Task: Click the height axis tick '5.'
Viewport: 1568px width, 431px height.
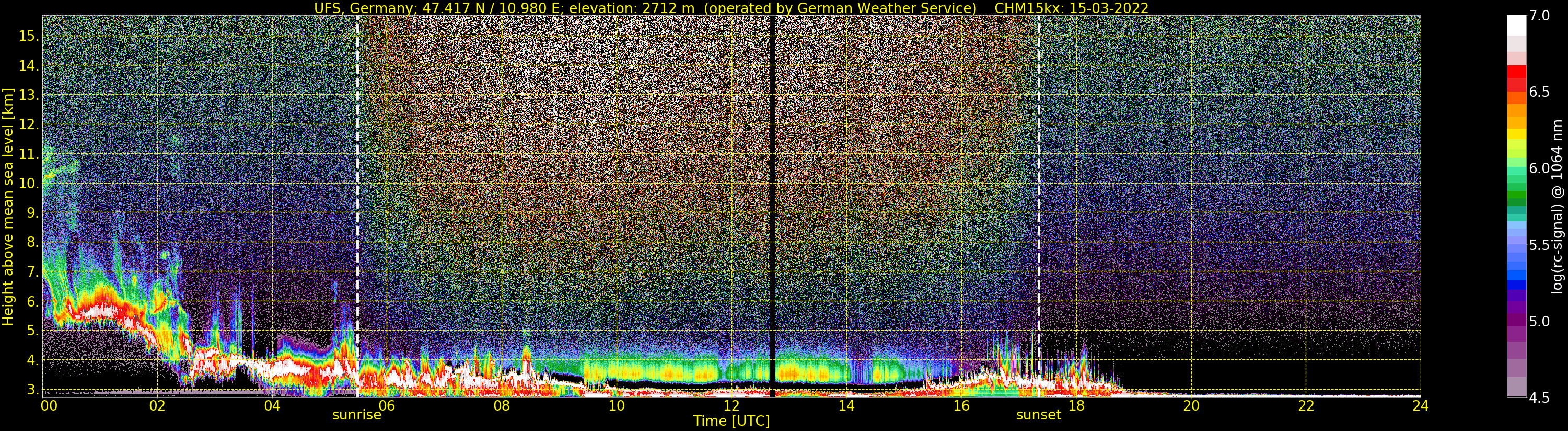Action: coord(33,331)
